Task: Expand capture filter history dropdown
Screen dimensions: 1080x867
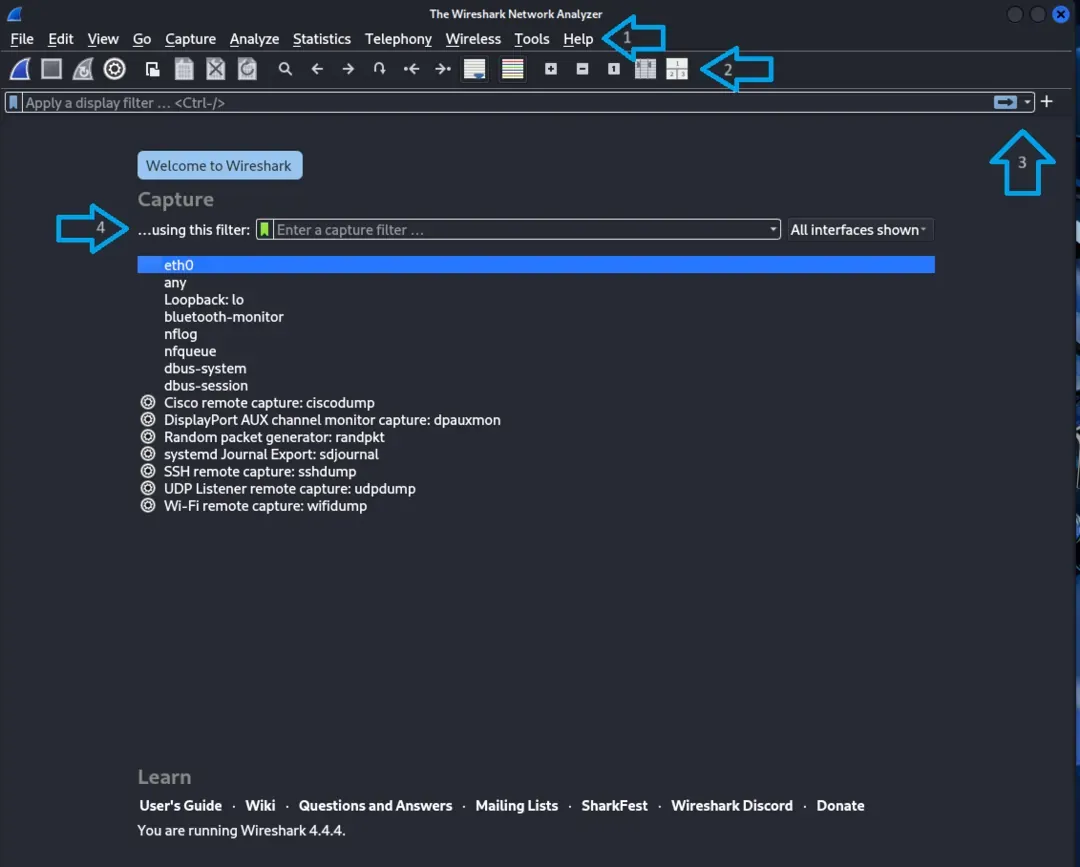Action: click(773, 229)
